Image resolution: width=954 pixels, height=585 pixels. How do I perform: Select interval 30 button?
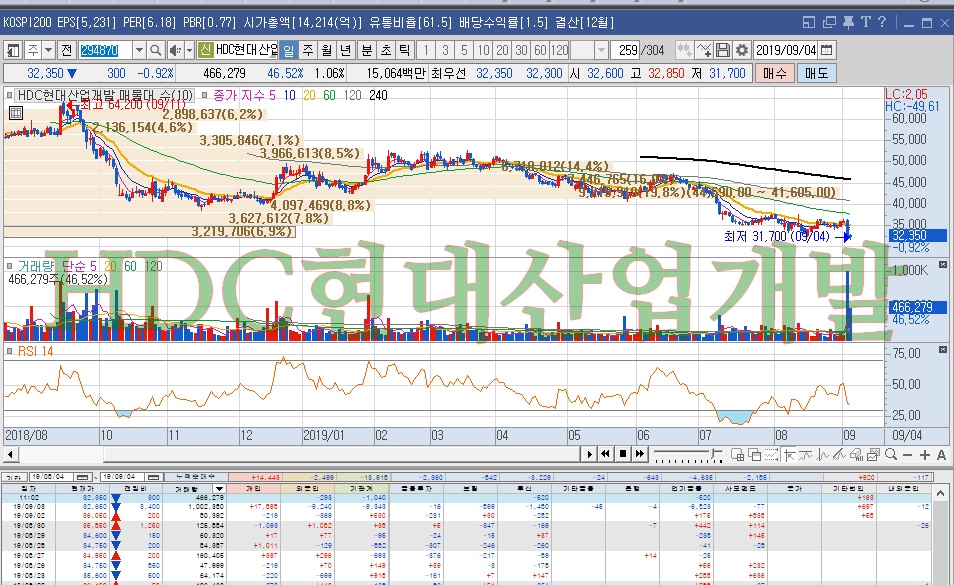coord(521,50)
